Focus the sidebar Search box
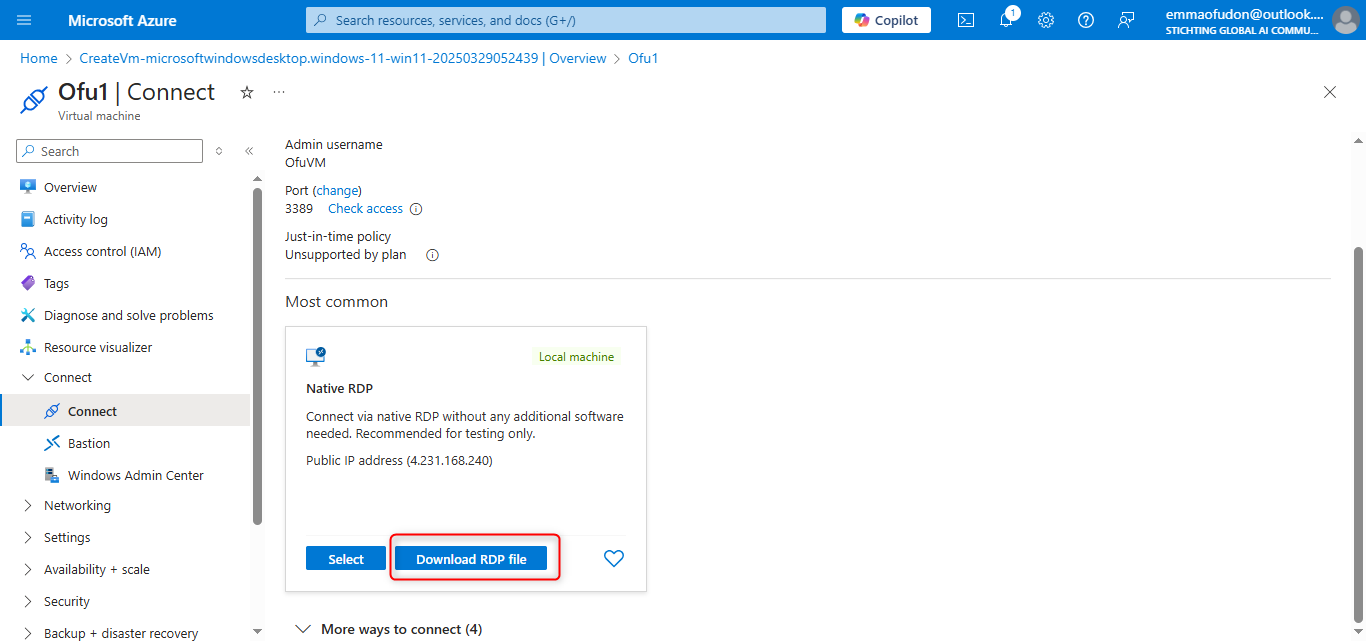The image size is (1366, 641). (x=110, y=151)
